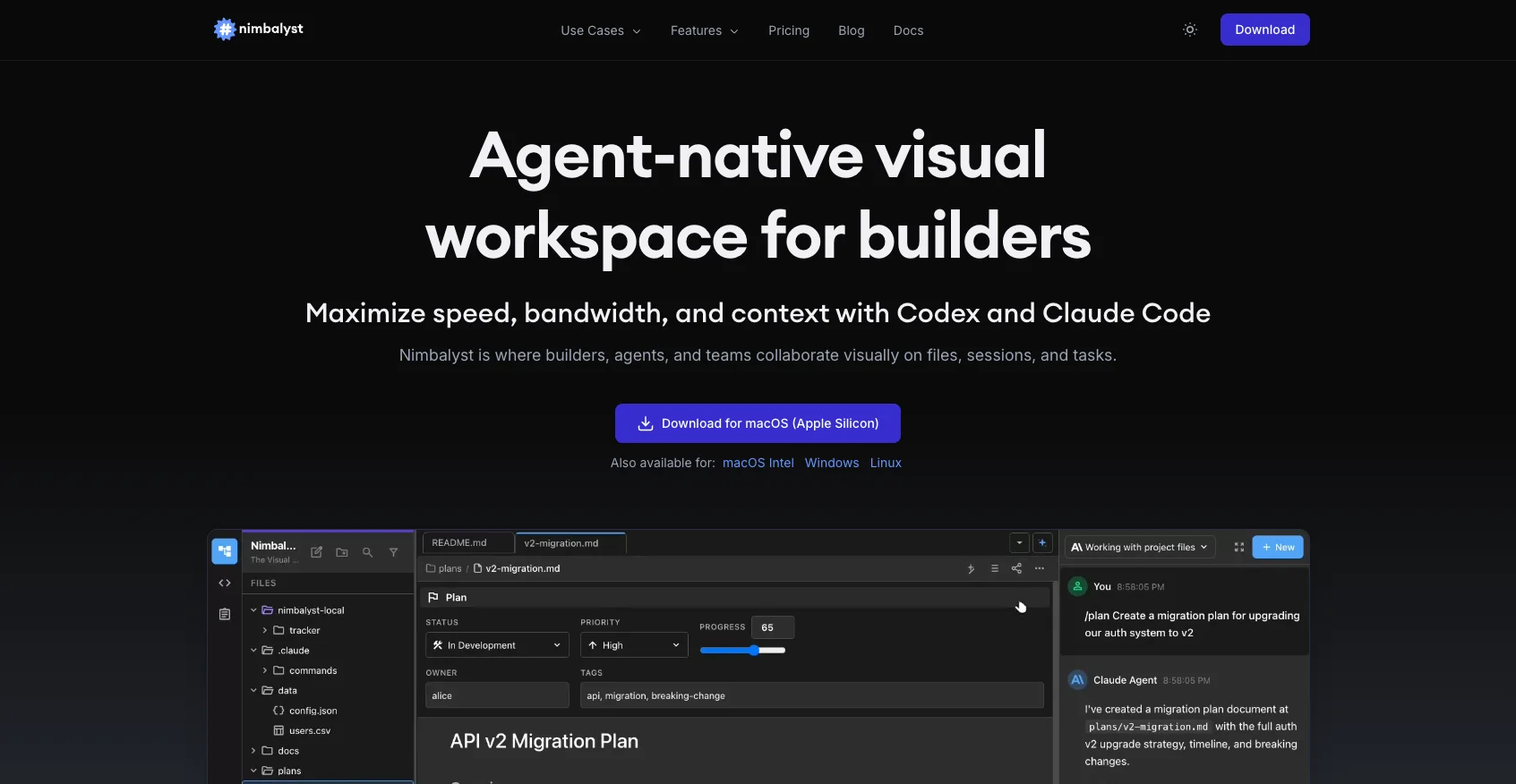
Task: Click the plans folder icon in breadcrumb
Action: (431, 568)
